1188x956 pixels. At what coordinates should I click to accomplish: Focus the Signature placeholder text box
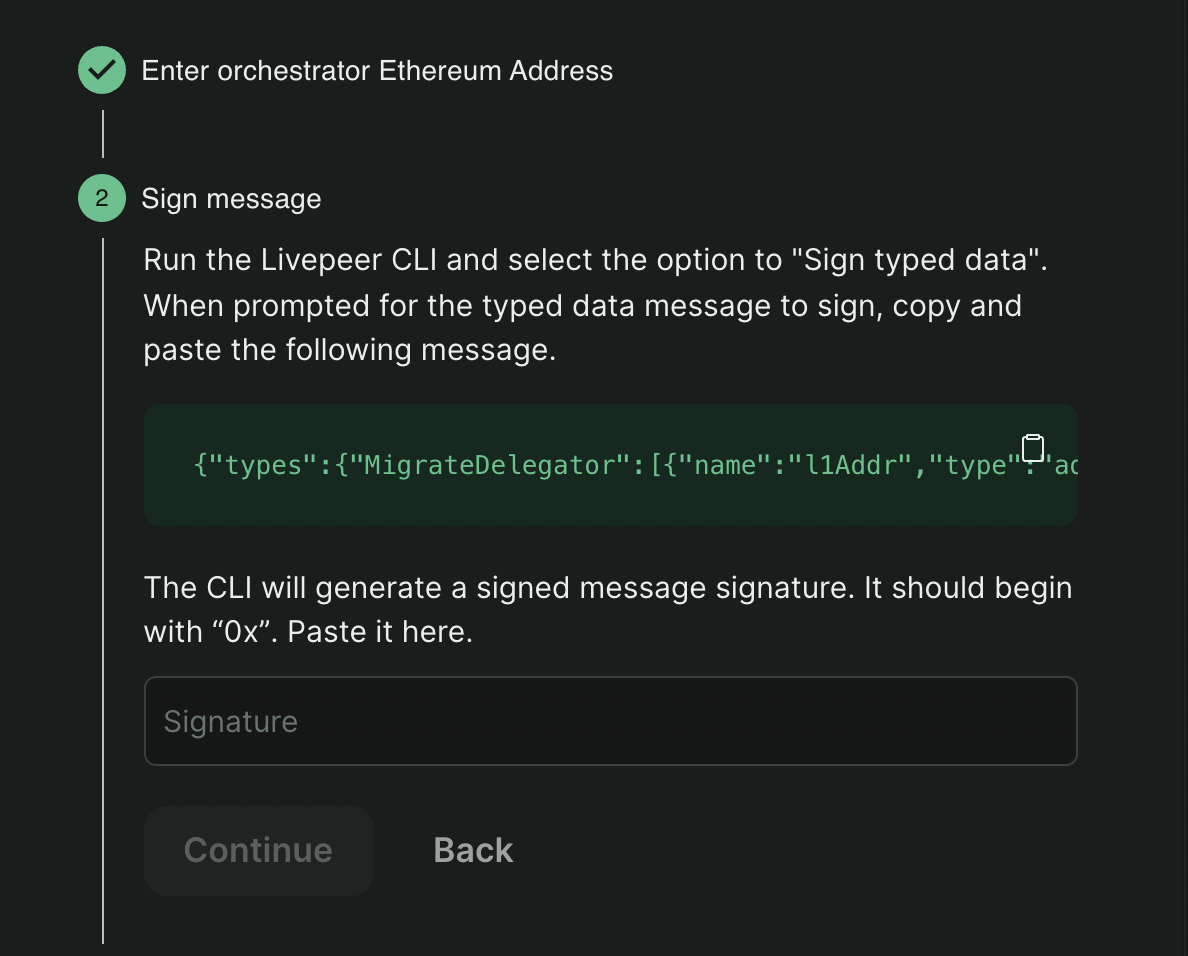[611, 720]
